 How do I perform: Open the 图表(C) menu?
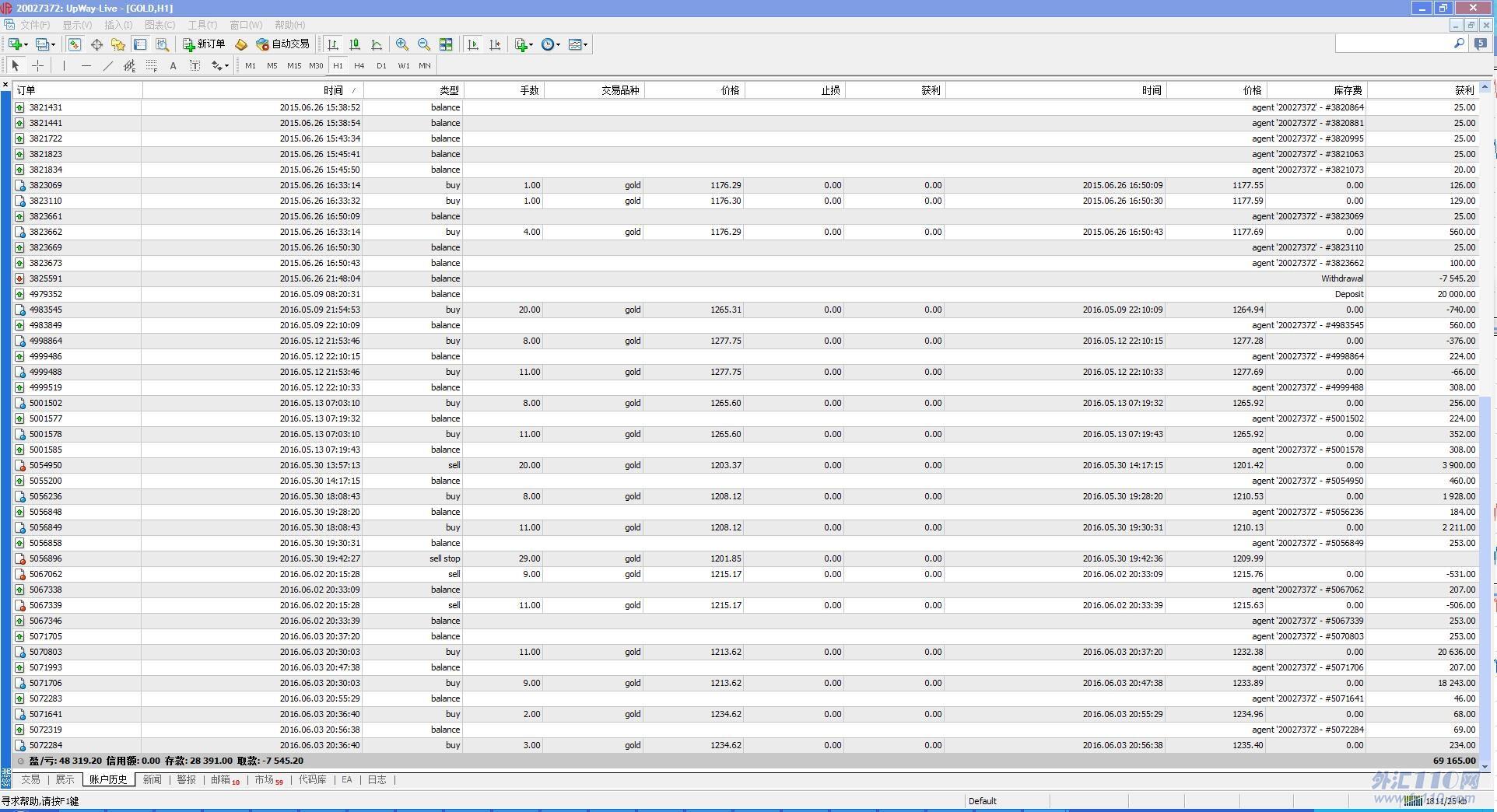pyautogui.click(x=160, y=25)
